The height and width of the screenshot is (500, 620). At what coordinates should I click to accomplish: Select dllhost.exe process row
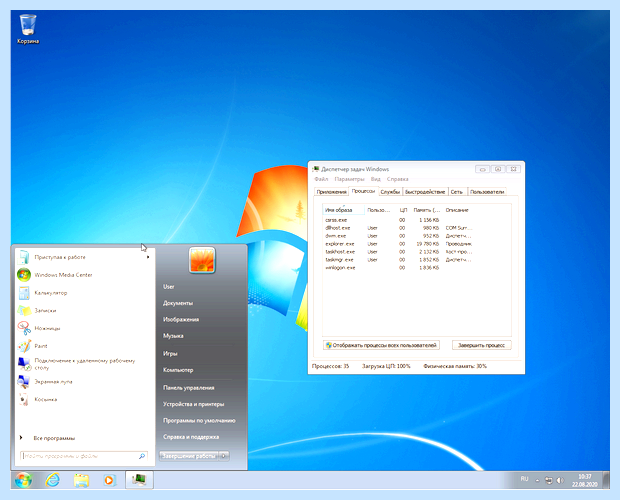tap(399, 228)
